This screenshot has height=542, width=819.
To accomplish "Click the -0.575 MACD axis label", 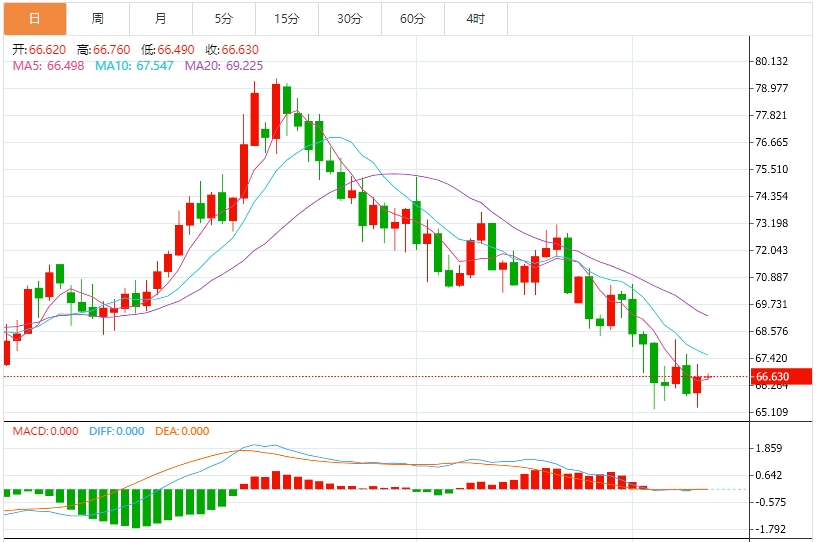I will [770, 502].
